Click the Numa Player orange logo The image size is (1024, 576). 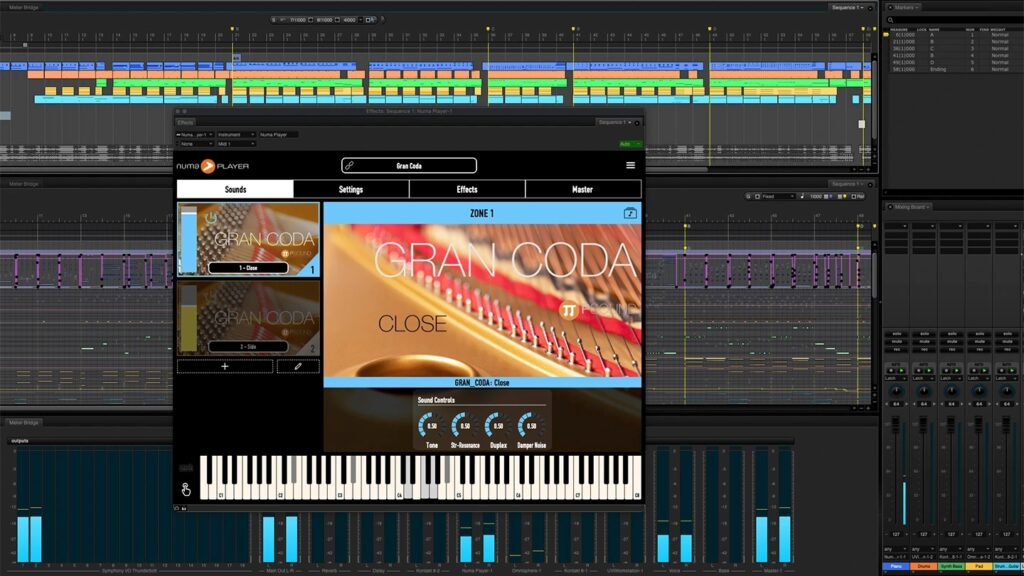tap(208, 166)
